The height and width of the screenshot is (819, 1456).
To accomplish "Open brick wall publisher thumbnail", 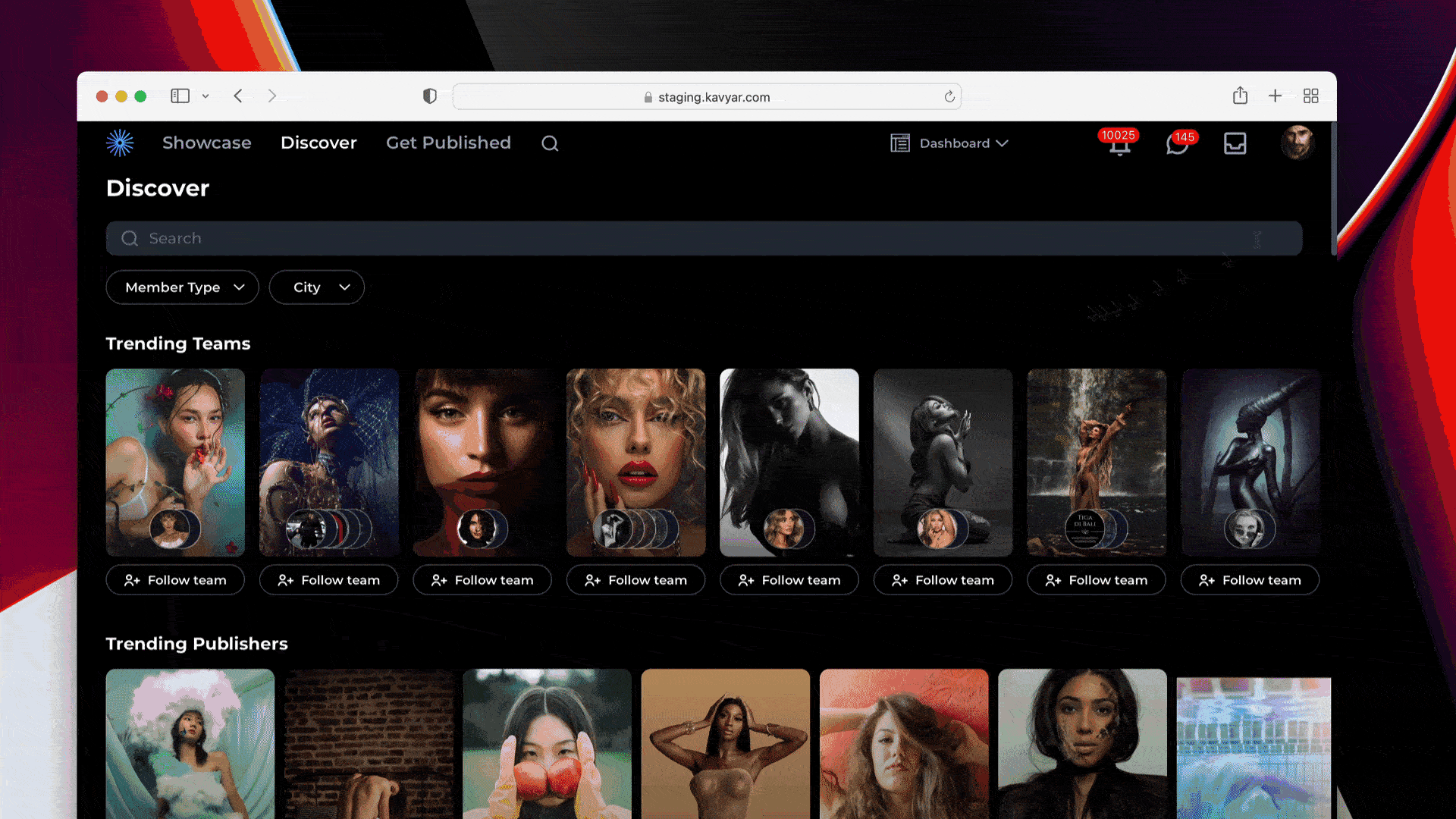I will (x=369, y=744).
